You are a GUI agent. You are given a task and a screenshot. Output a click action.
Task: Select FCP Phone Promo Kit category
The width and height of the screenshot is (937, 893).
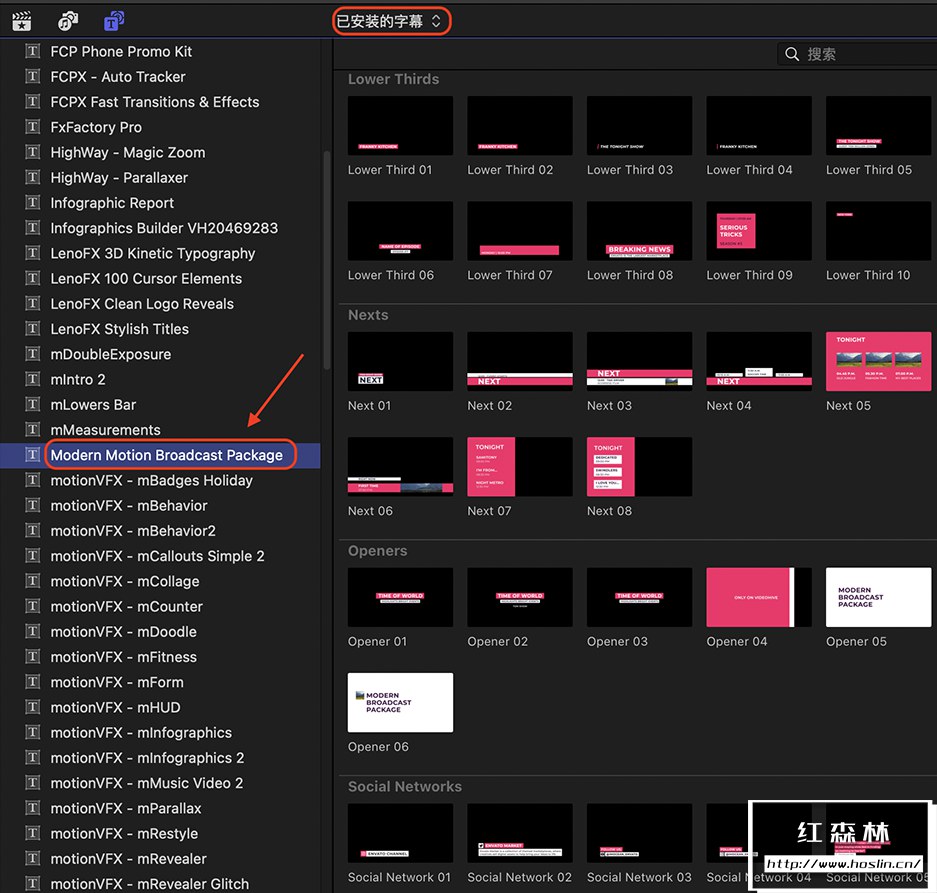(160, 51)
